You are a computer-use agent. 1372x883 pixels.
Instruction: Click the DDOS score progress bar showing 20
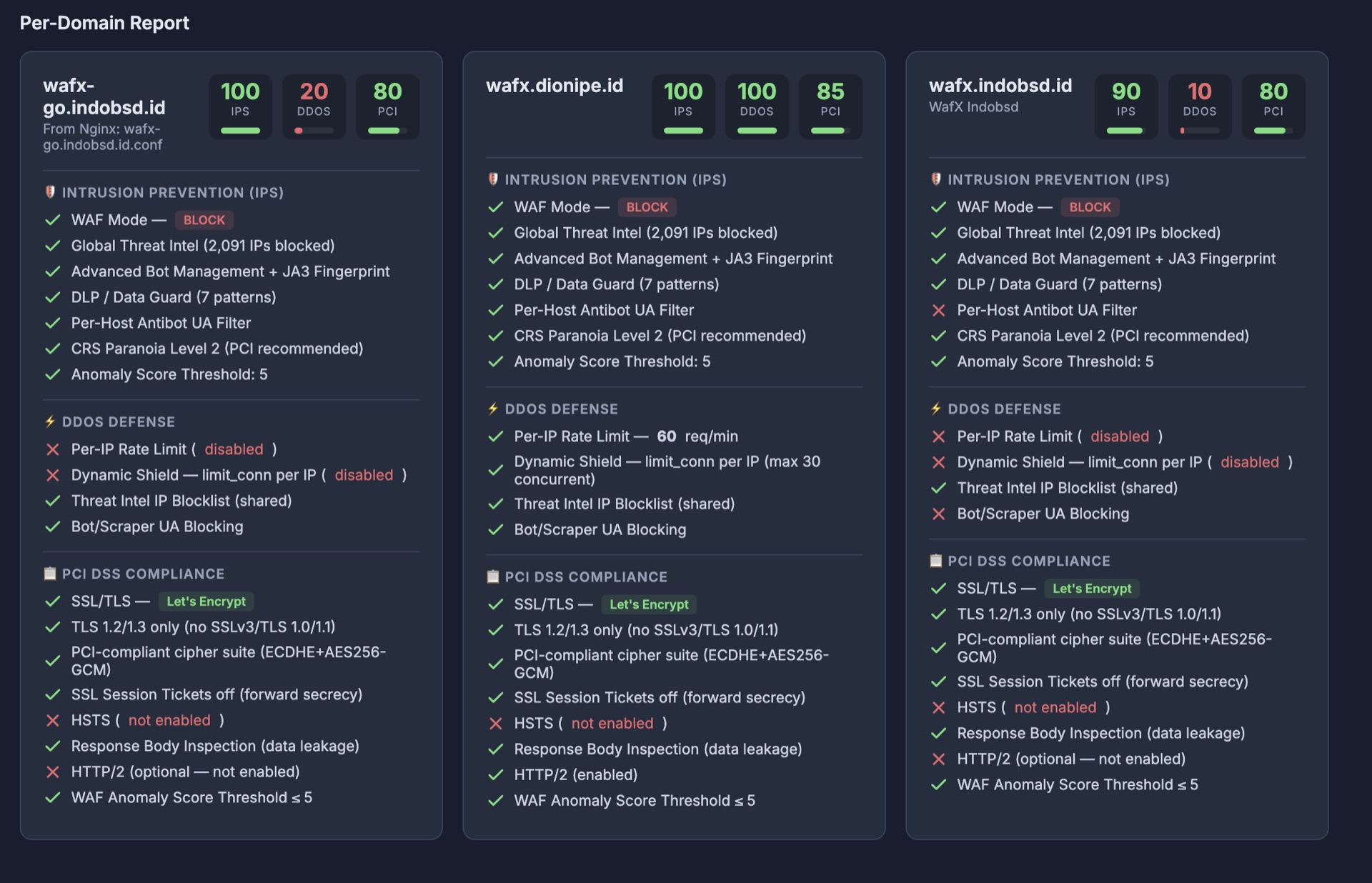pyautogui.click(x=314, y=130)
